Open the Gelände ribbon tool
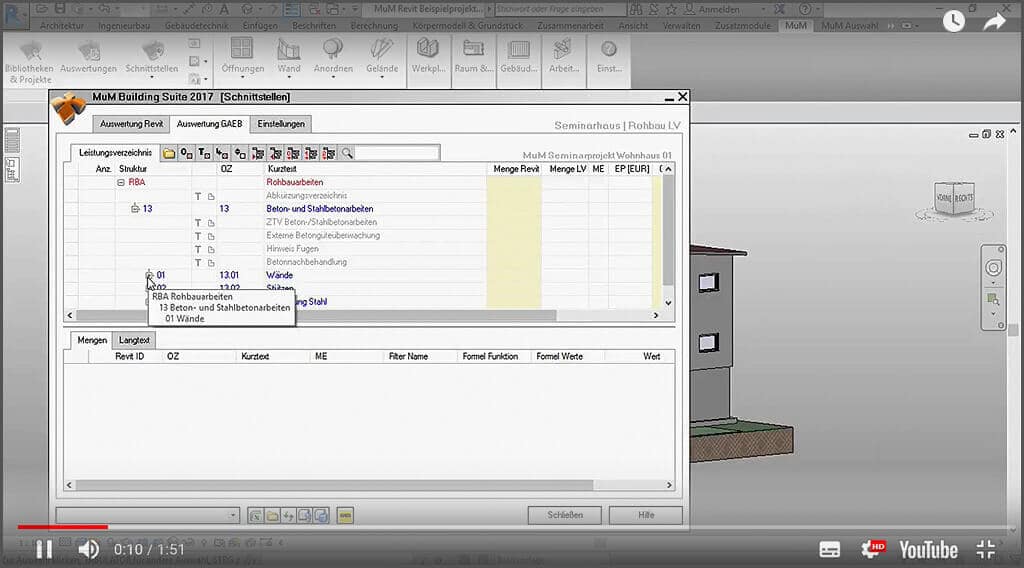This screenshot has width=1024, height=568. point(381,56)
